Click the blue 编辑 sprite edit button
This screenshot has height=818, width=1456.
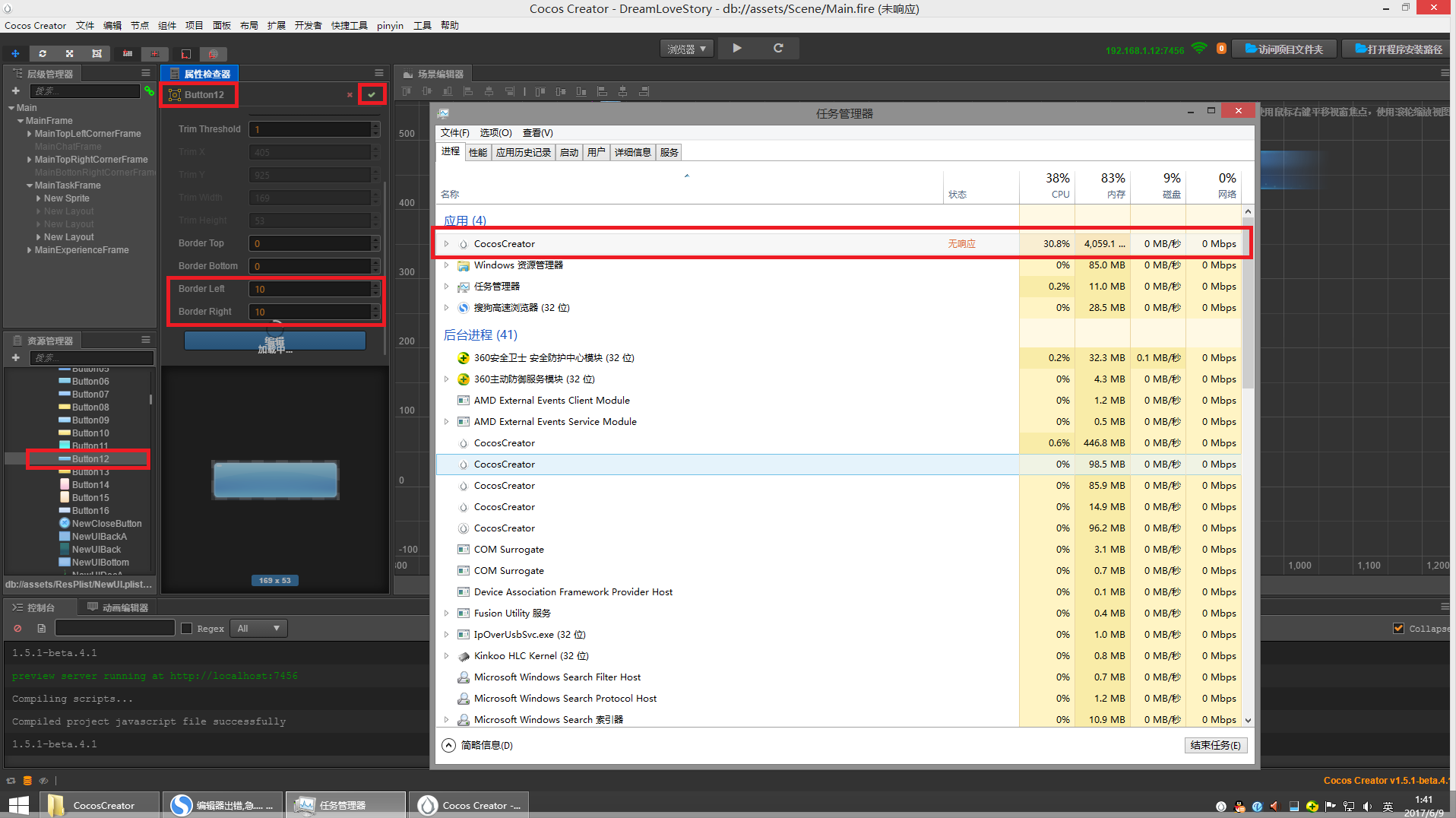(275, 340)
